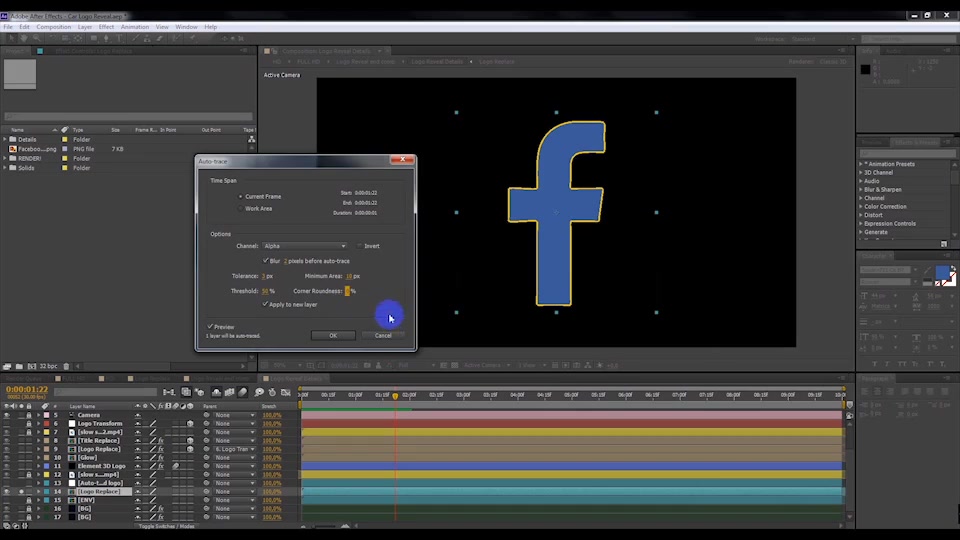Expand the Generate effects category
The width and height of the screenshot is (960, 540).
tap(861, 232)
